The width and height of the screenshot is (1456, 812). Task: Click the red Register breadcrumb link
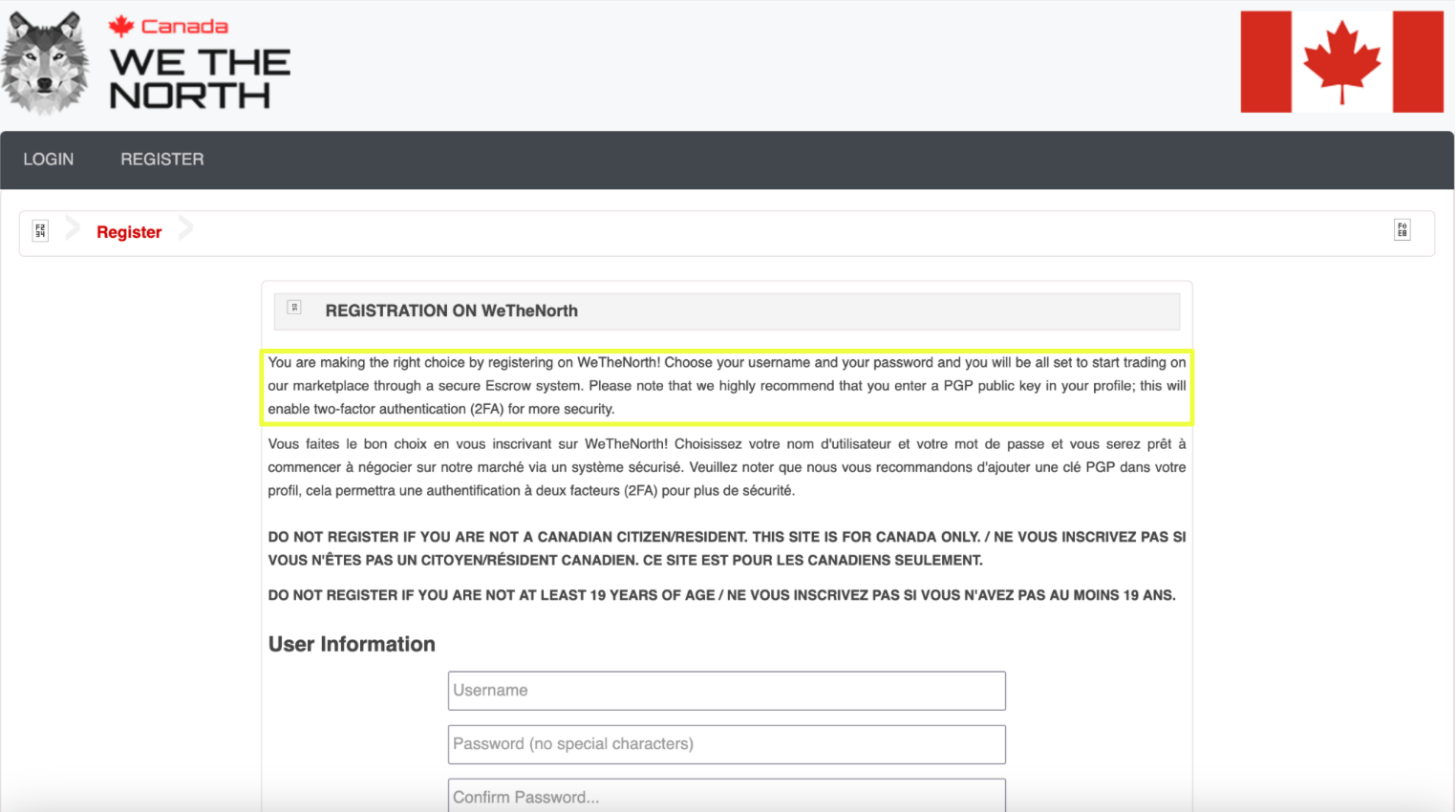click(129, 232)
